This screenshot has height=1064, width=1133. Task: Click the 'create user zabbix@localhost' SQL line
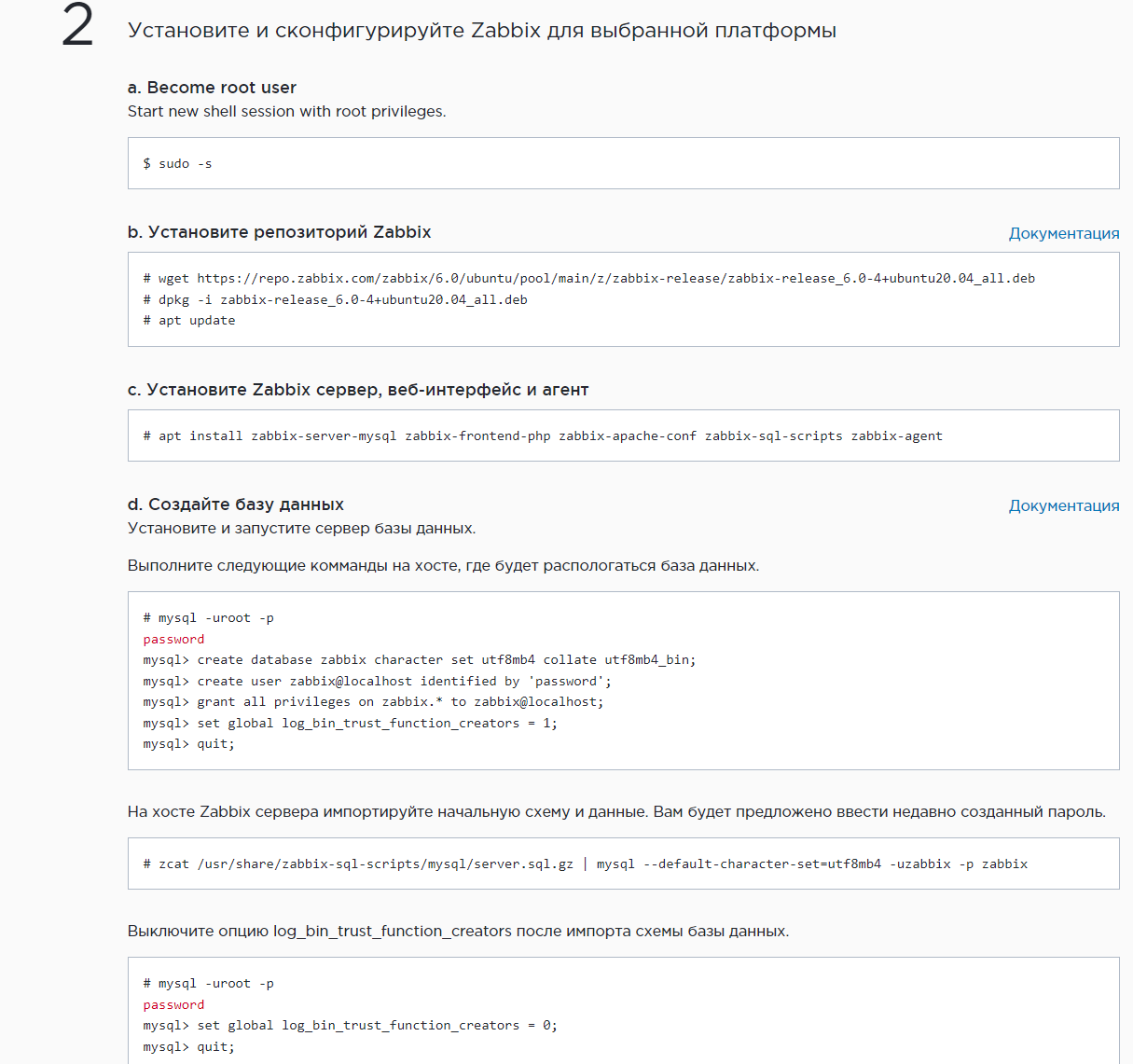pyautogui.click(x=404, y=681)
